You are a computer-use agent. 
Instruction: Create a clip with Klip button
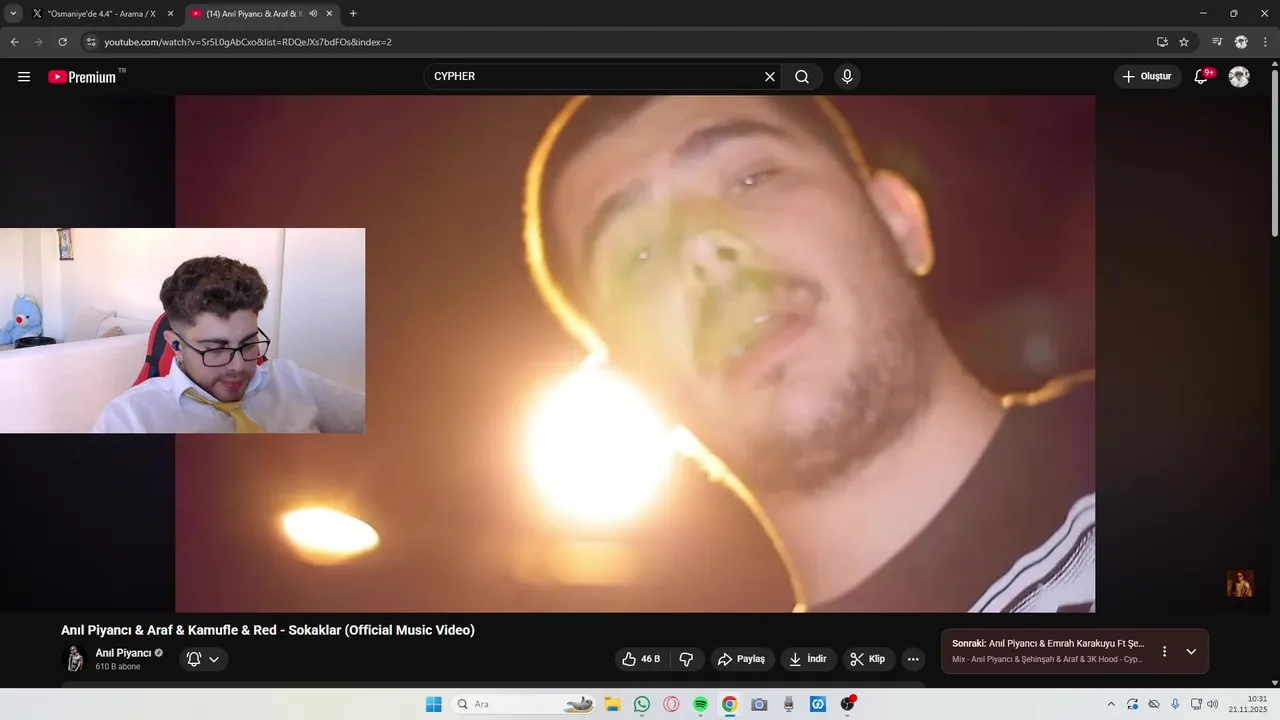(868, 659)
